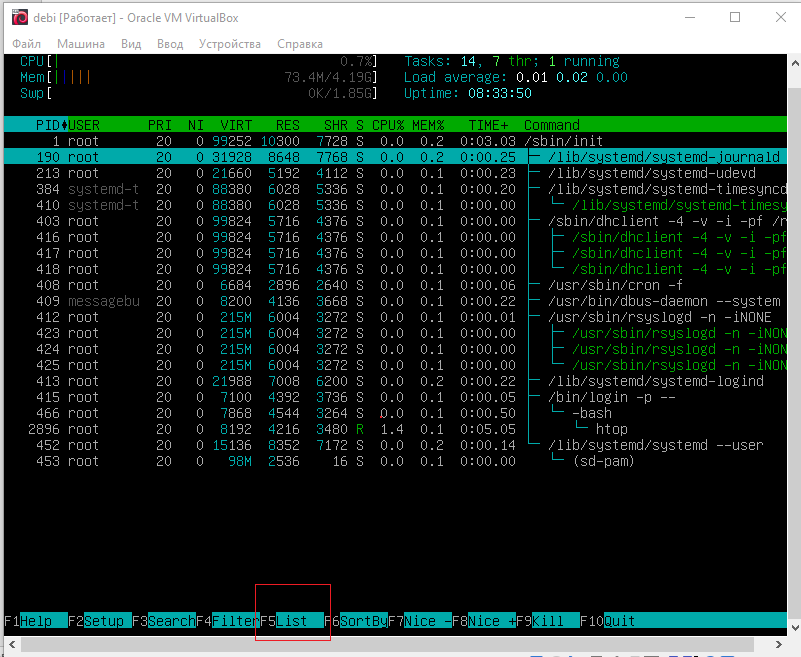The image size is (801, 657).
Task: Click the vertical scrollbar up arrow
Action: pos(794,63)
